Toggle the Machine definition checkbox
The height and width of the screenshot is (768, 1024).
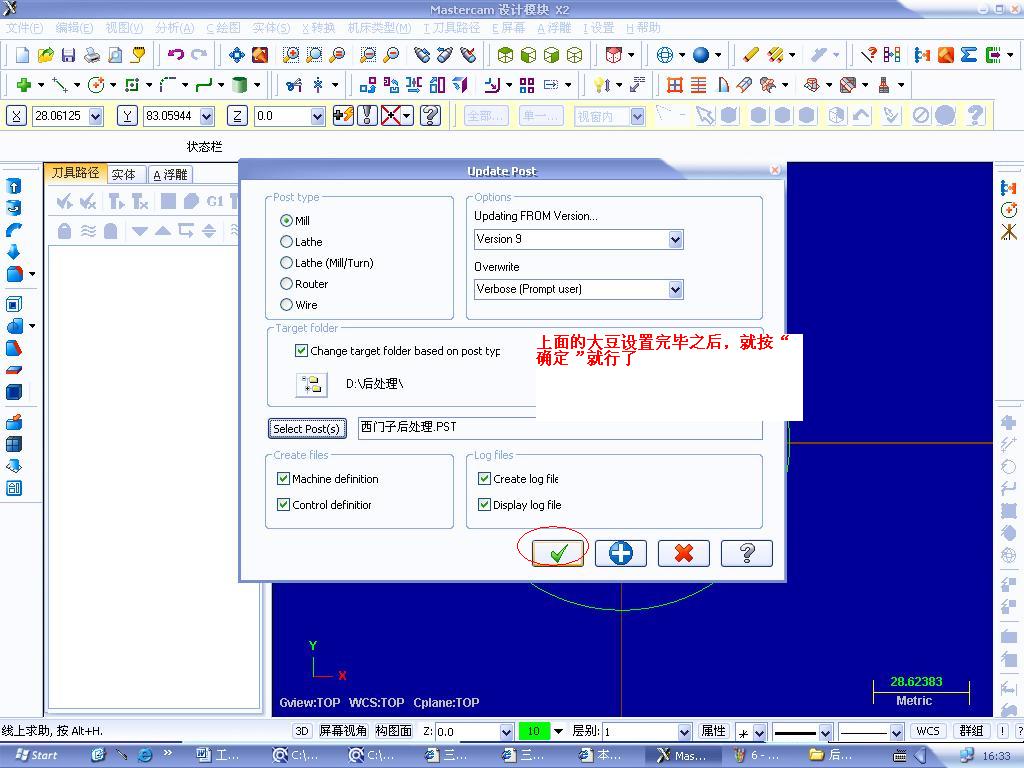tap(283, 479)
